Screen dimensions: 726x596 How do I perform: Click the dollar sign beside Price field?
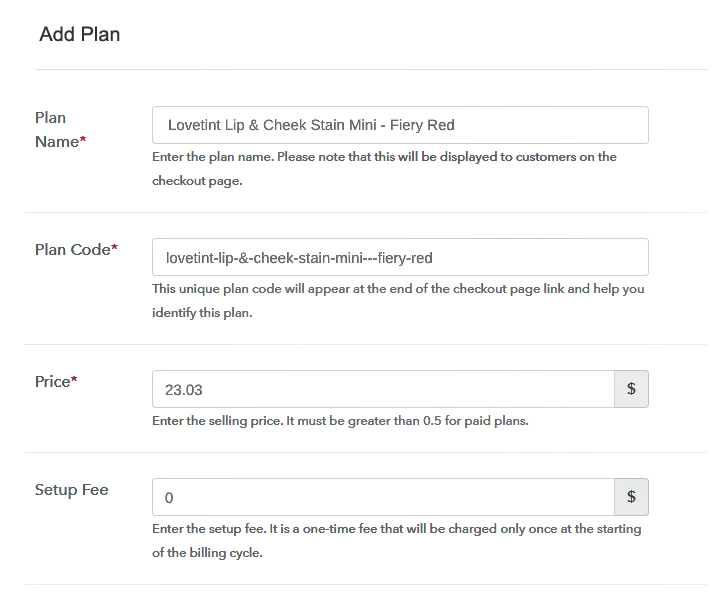631,389
